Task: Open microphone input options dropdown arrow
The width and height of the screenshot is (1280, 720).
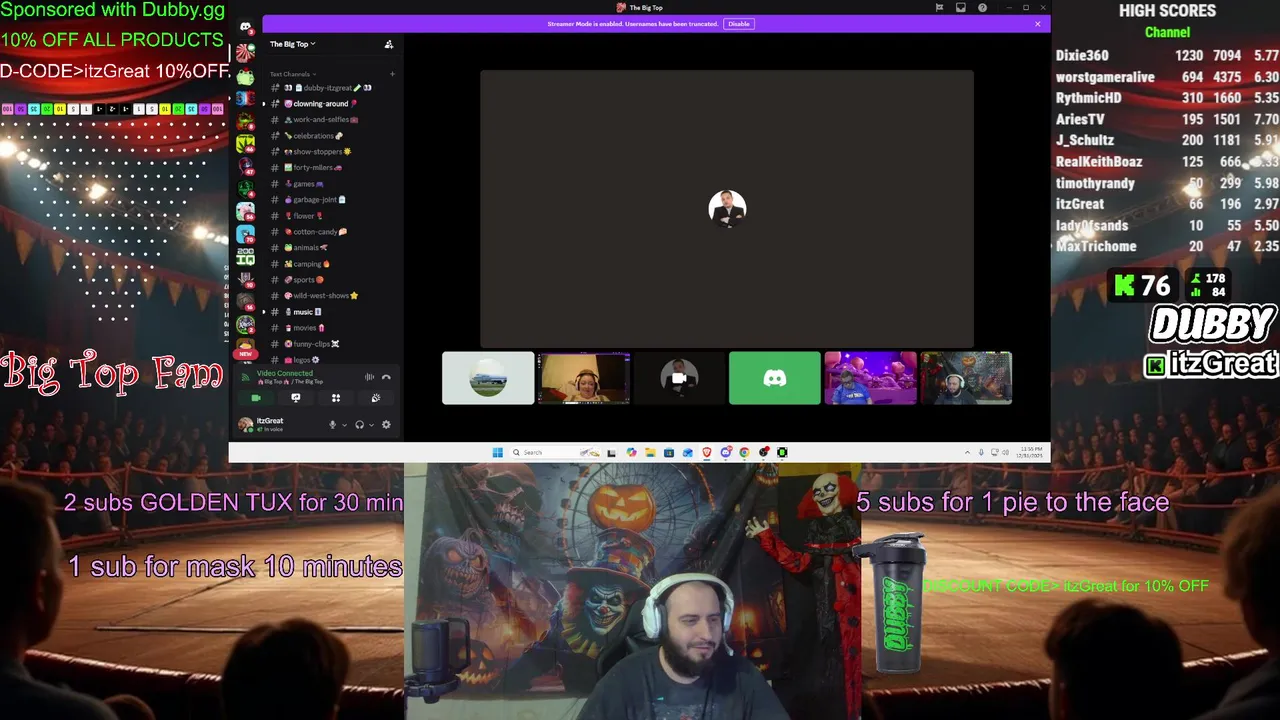Action: click(345, 425)
